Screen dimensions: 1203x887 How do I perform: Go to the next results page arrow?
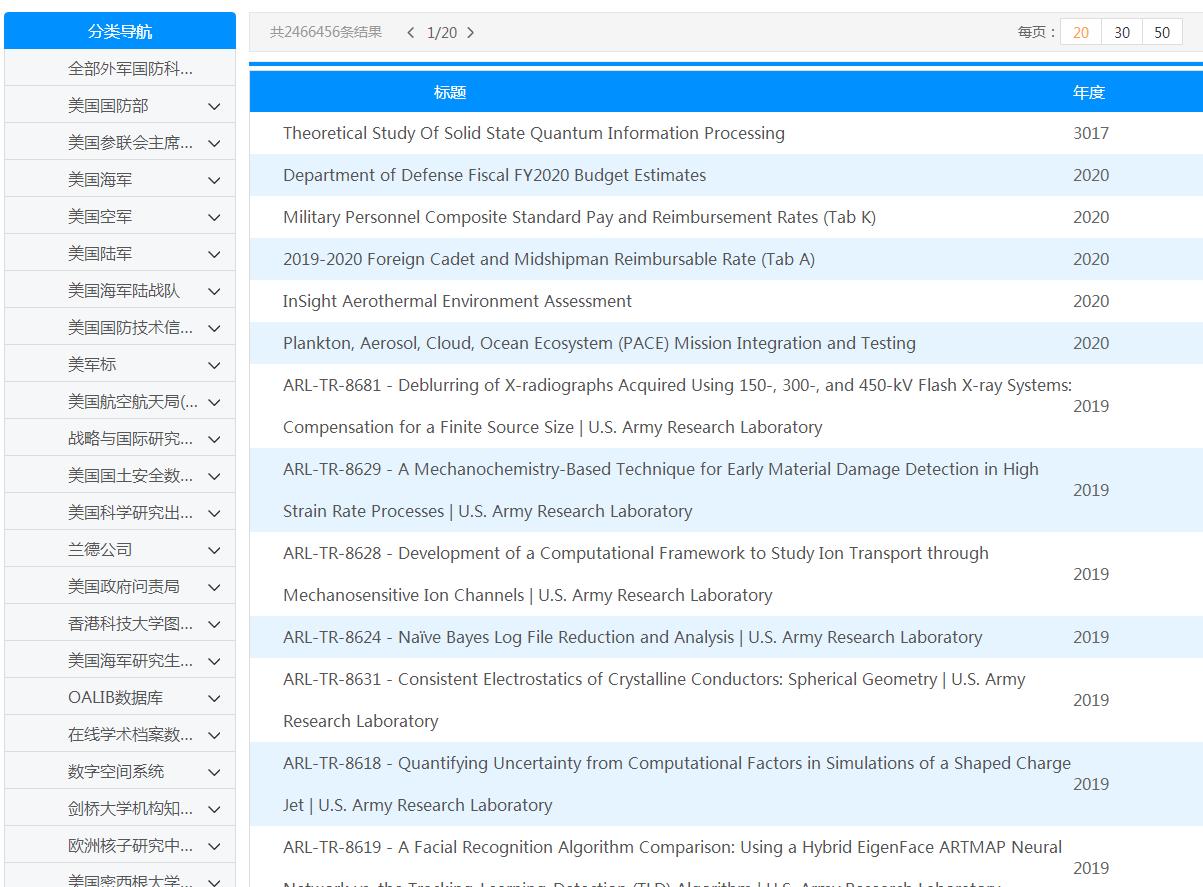coord(471,33)
